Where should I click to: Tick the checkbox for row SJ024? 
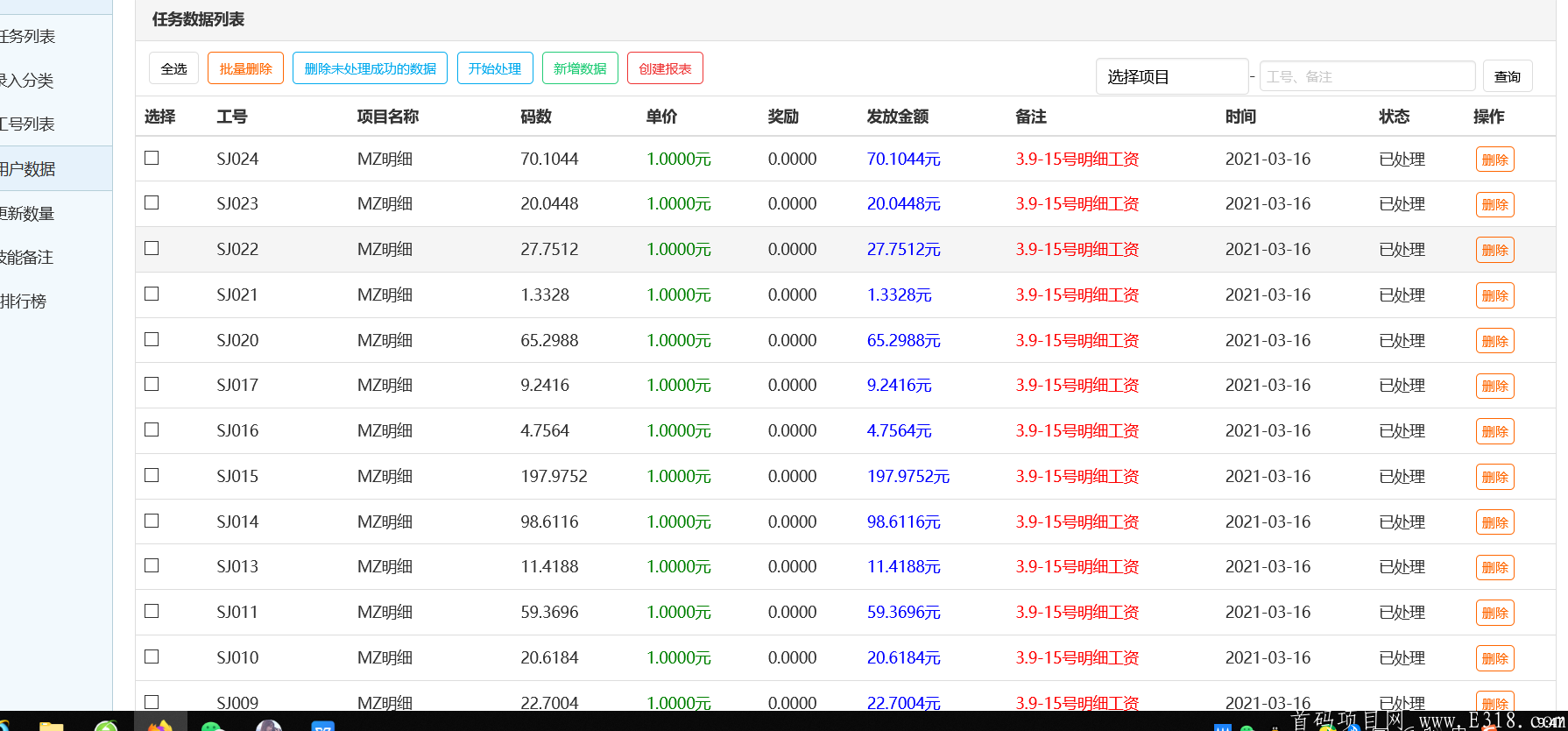(152, 158)
